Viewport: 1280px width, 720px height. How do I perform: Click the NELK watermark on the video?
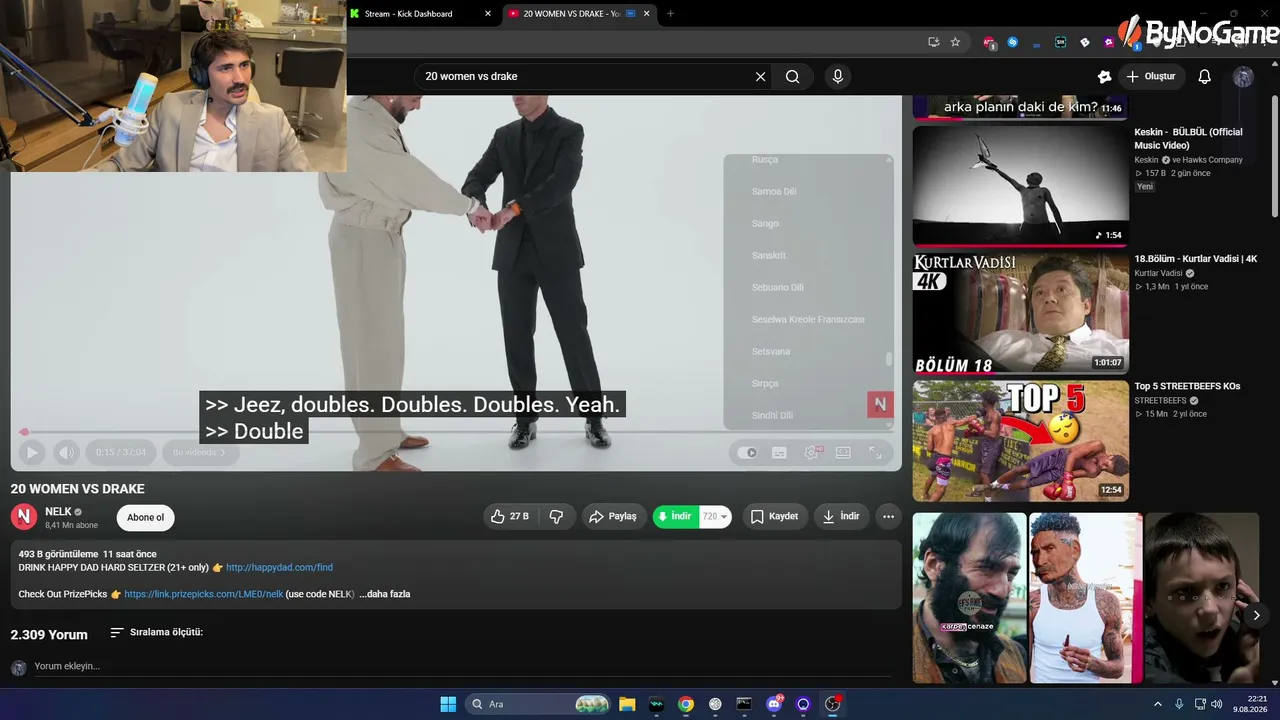(880, 404)
